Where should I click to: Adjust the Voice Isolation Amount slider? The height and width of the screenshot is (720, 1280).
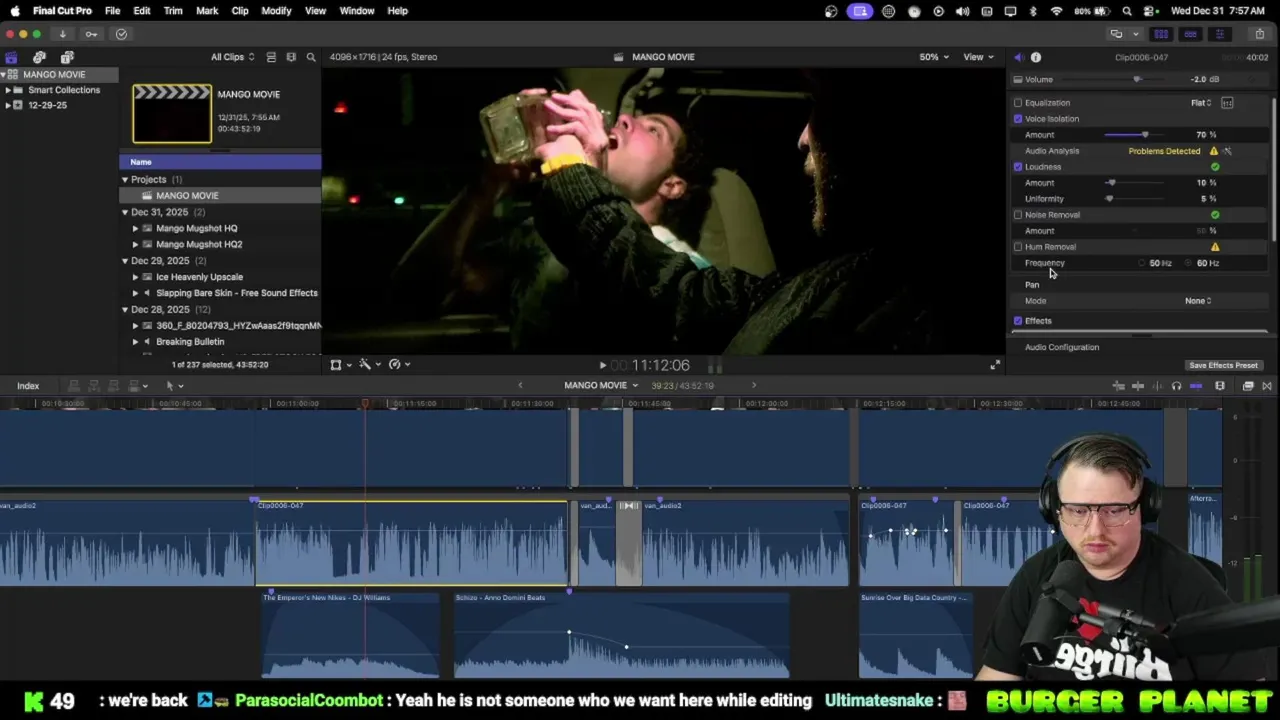coord(1145,135)
